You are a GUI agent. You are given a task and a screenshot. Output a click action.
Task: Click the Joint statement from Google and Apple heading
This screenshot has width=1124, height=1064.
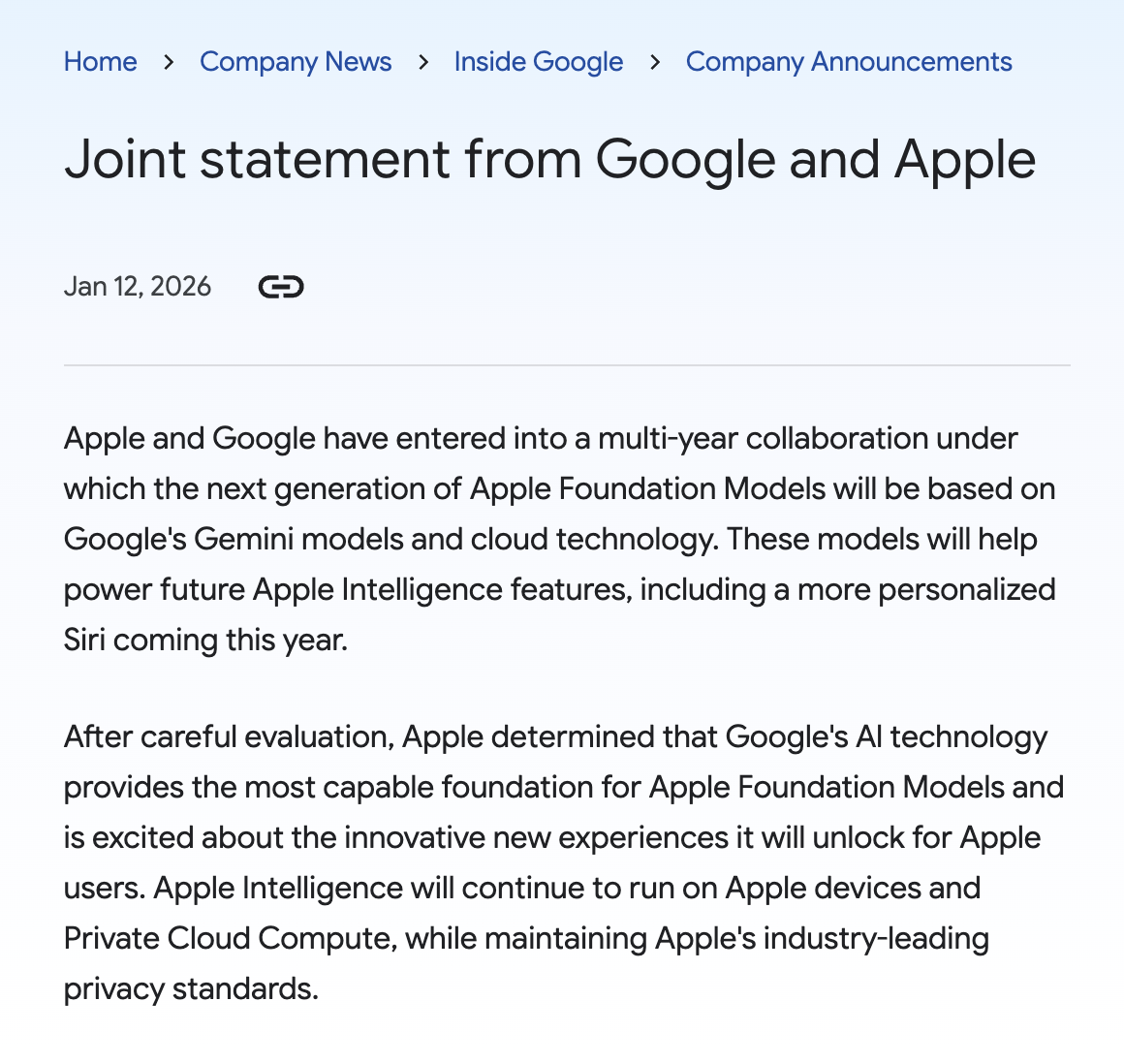pyautogui.click(x=549, y=161)
